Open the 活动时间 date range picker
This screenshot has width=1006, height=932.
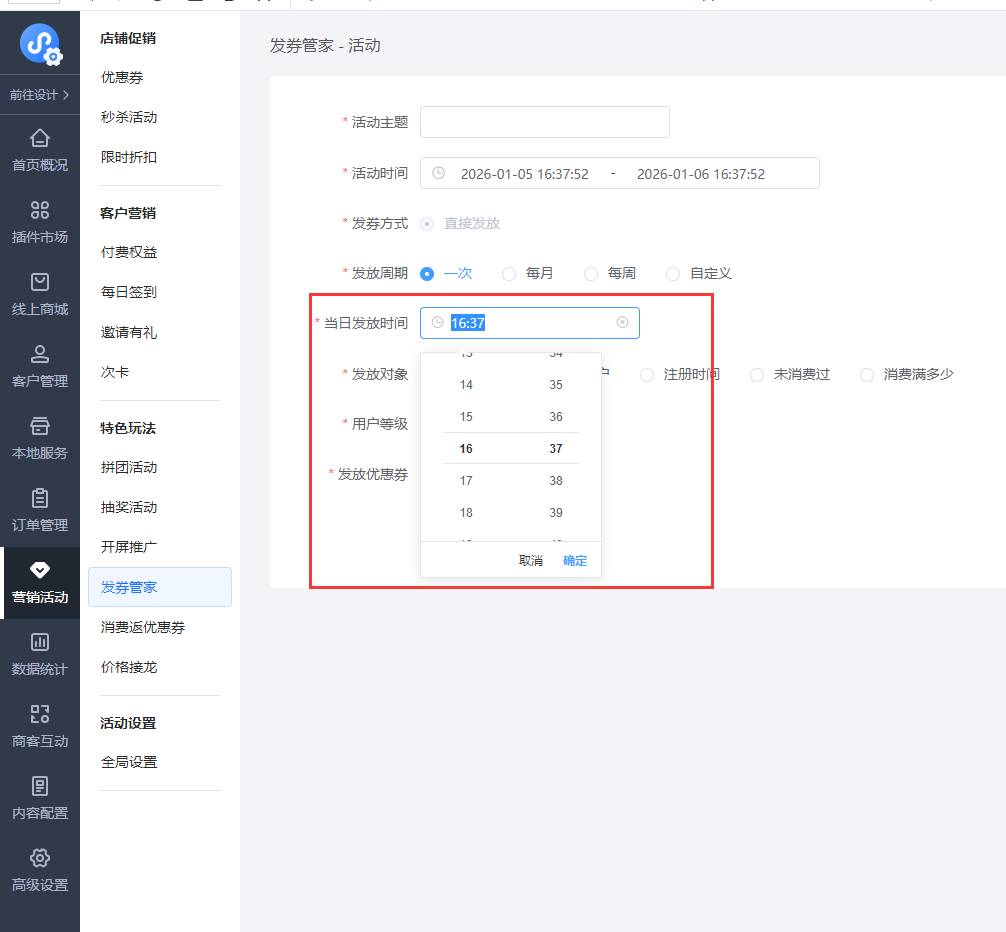(x=619, y=173)
